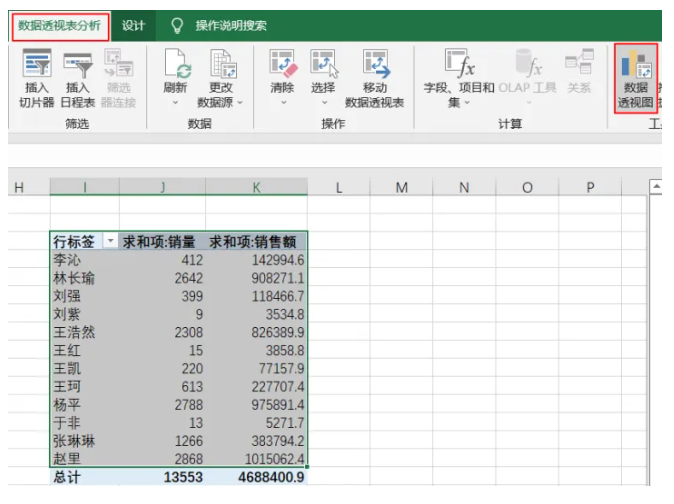Select column header P

coord(590,187)
